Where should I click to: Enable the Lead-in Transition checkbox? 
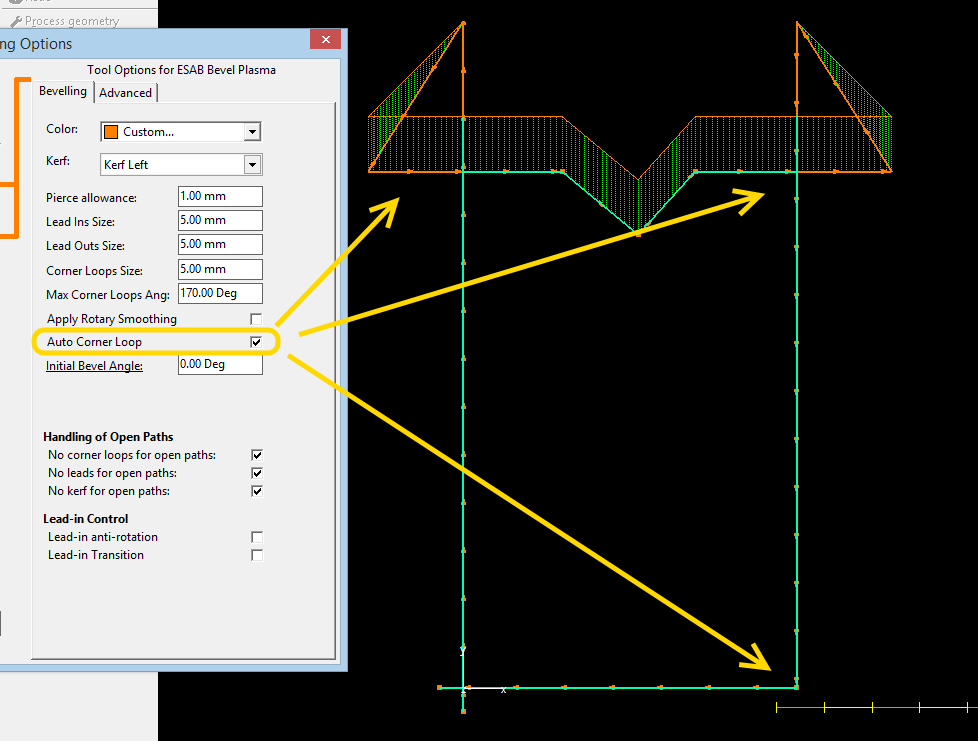click(256, 555)
